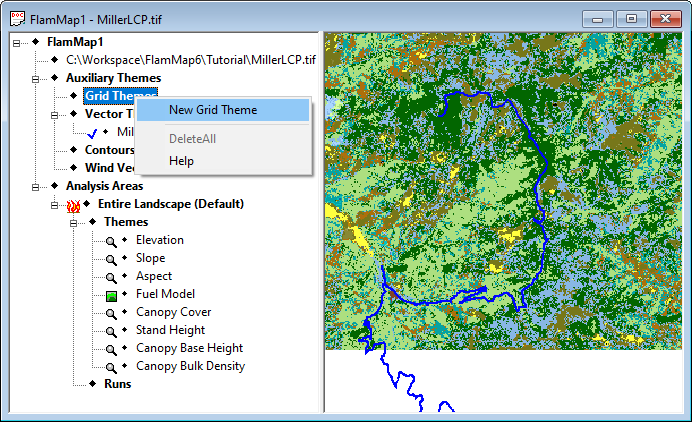The image size is (692, 422).
Task: Click the magnifier icon beside Elevation
Action: [111, 241]
